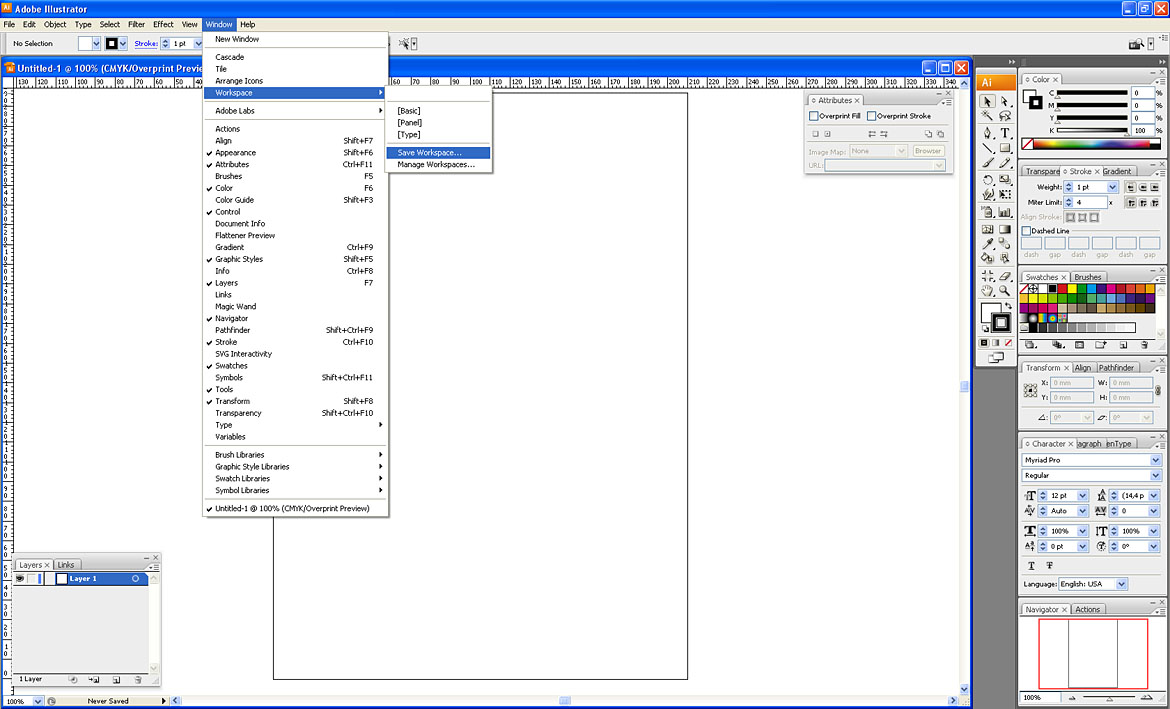Expand the Brush Libraries submenu
Image resolution: width=1170 pixels, height=709 pixels.
295,455
